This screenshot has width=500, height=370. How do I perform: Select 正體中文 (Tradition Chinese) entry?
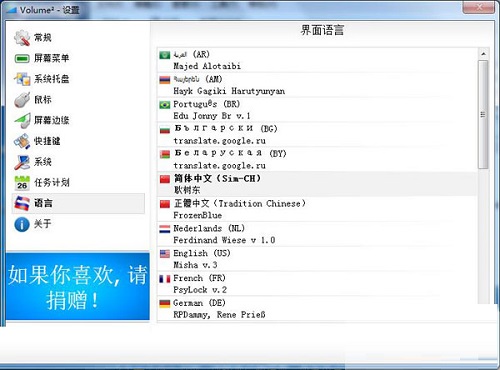point(317,209)
